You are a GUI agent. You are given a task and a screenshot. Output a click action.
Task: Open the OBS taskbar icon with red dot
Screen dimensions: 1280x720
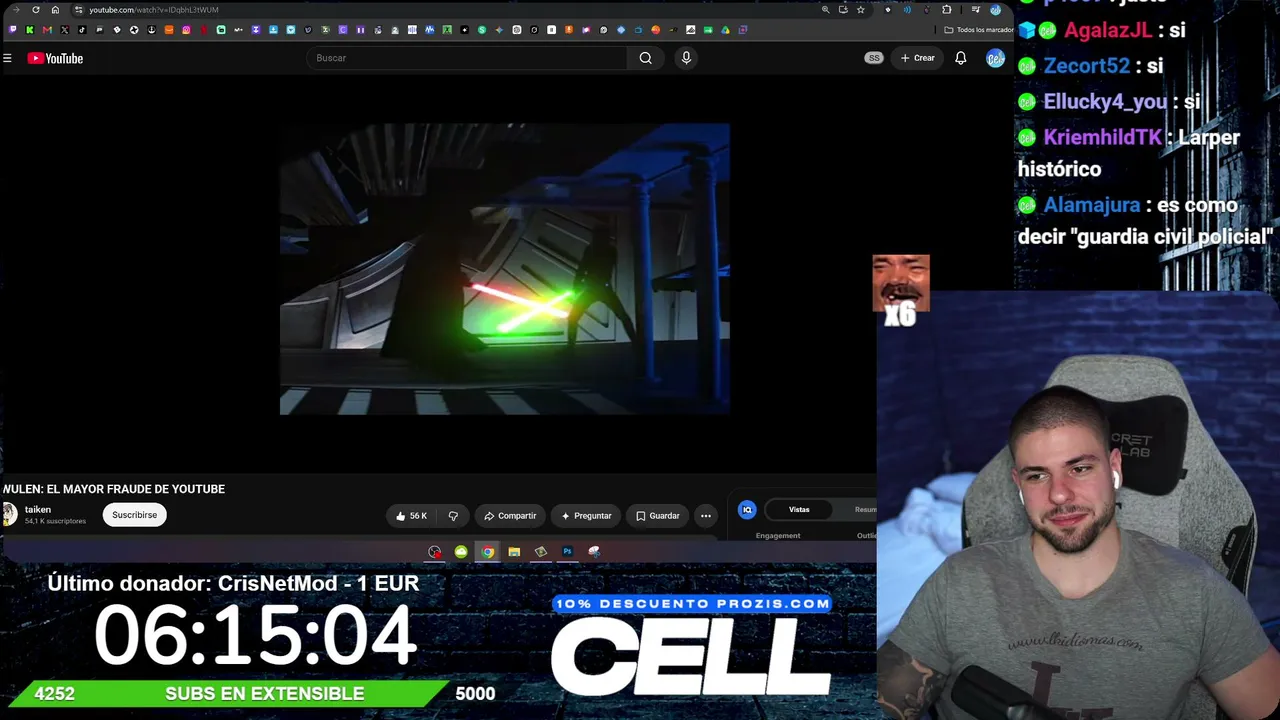click(x=435, y=552)
